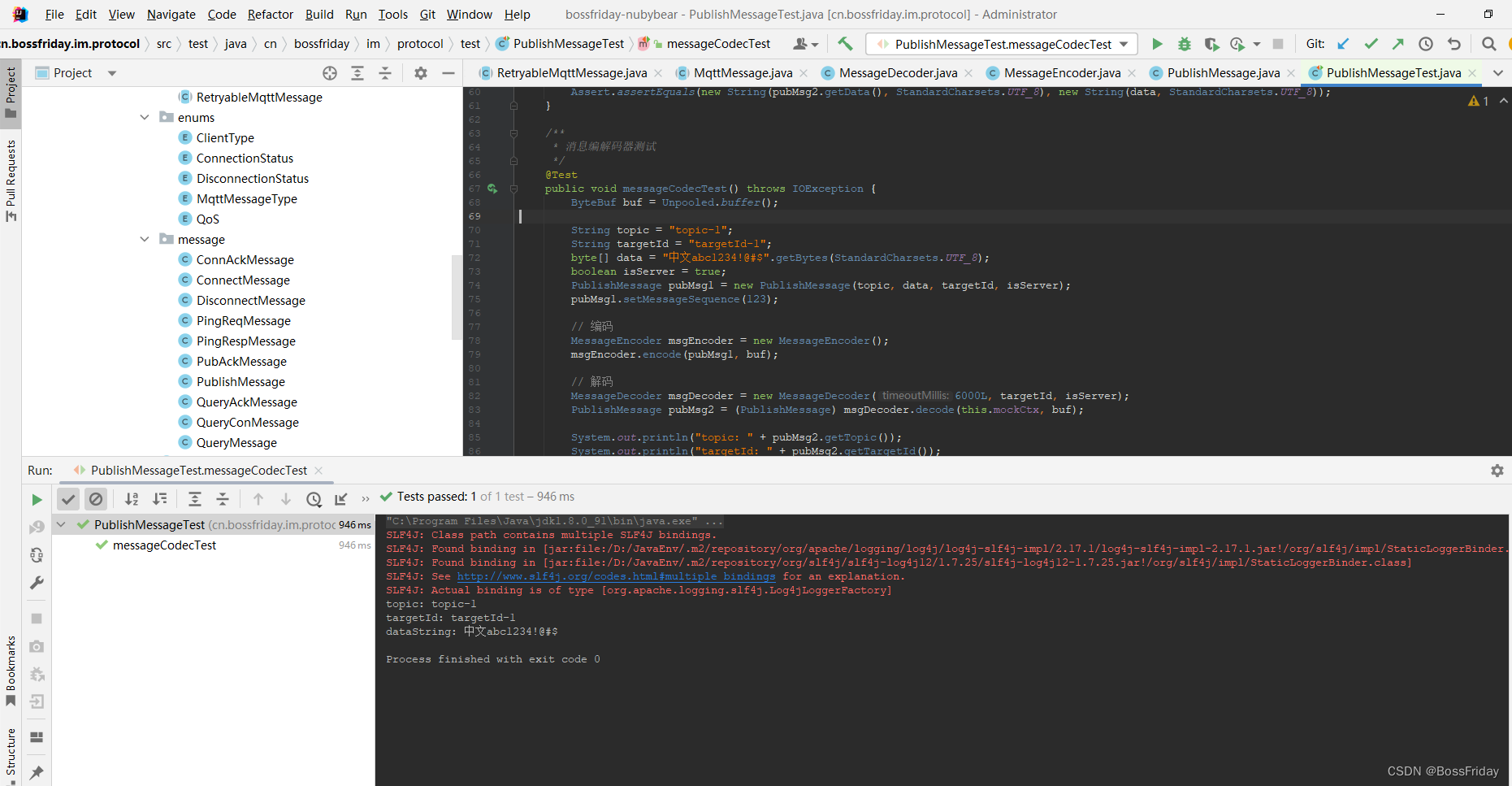The width and height of the screenshot is (1512, 786).
Task: Open the Help menu
Action: [517, 15]
